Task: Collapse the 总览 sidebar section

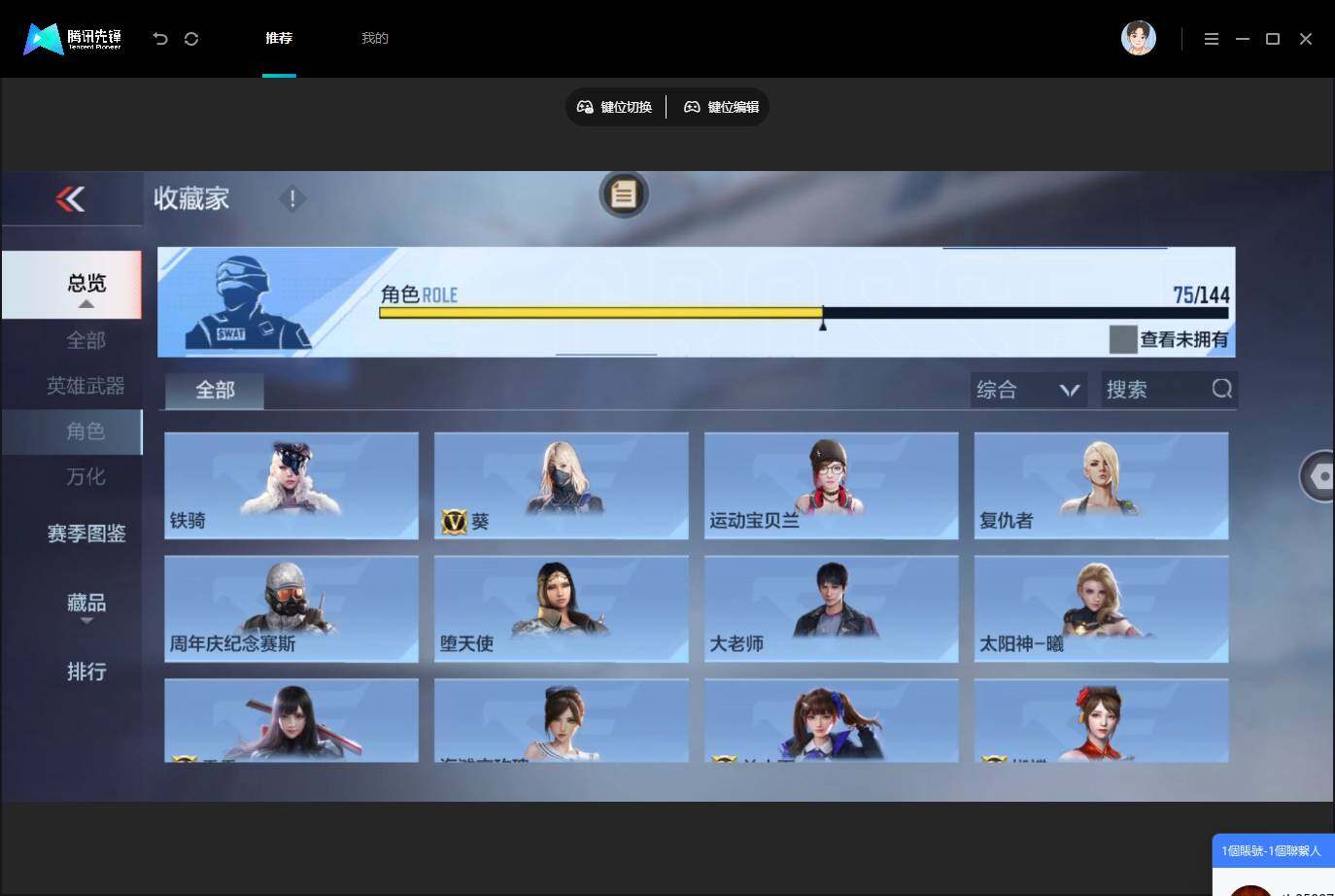Action: coord(72,285)
